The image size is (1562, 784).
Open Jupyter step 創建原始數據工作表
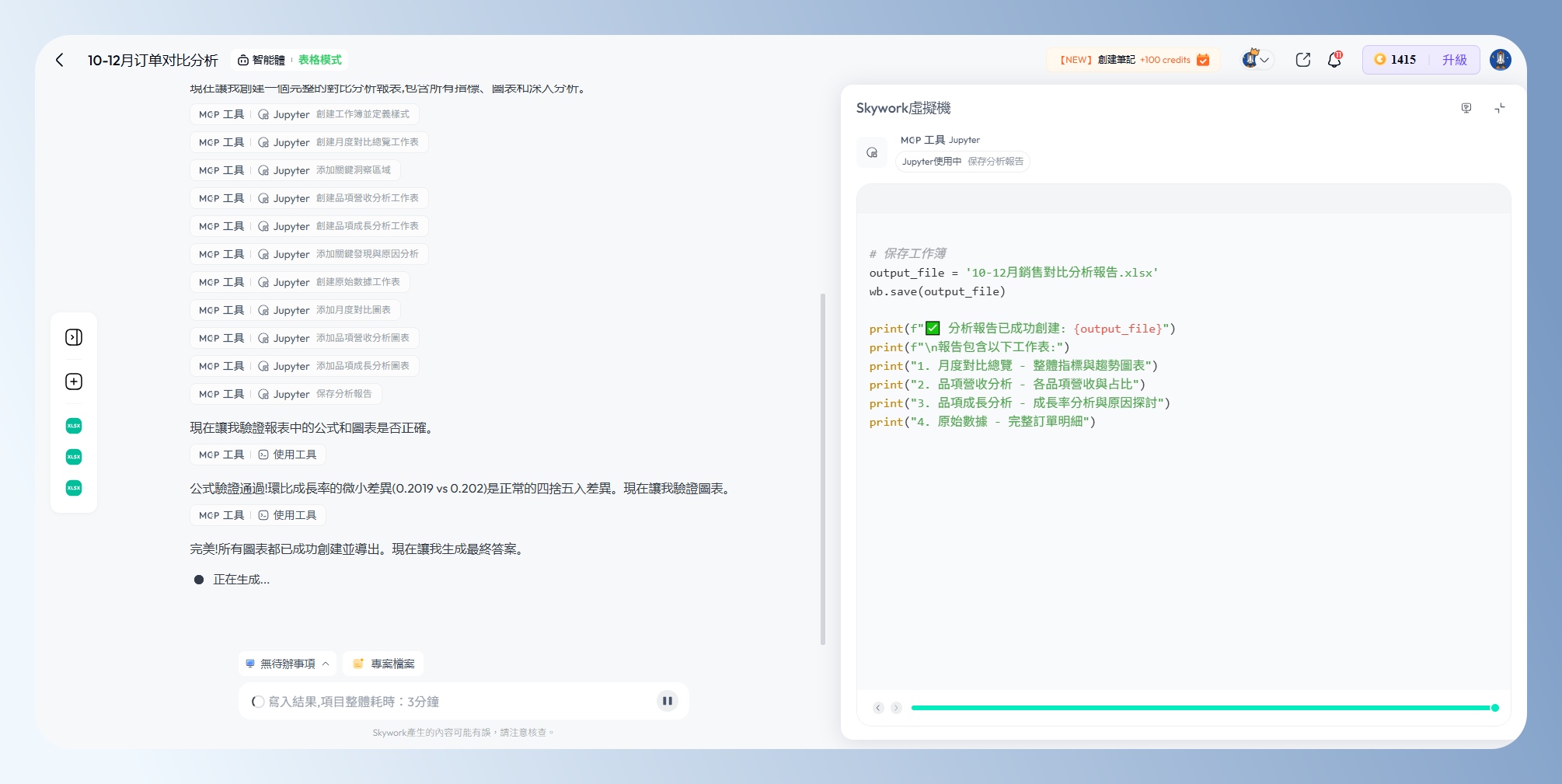click(300, 282)
